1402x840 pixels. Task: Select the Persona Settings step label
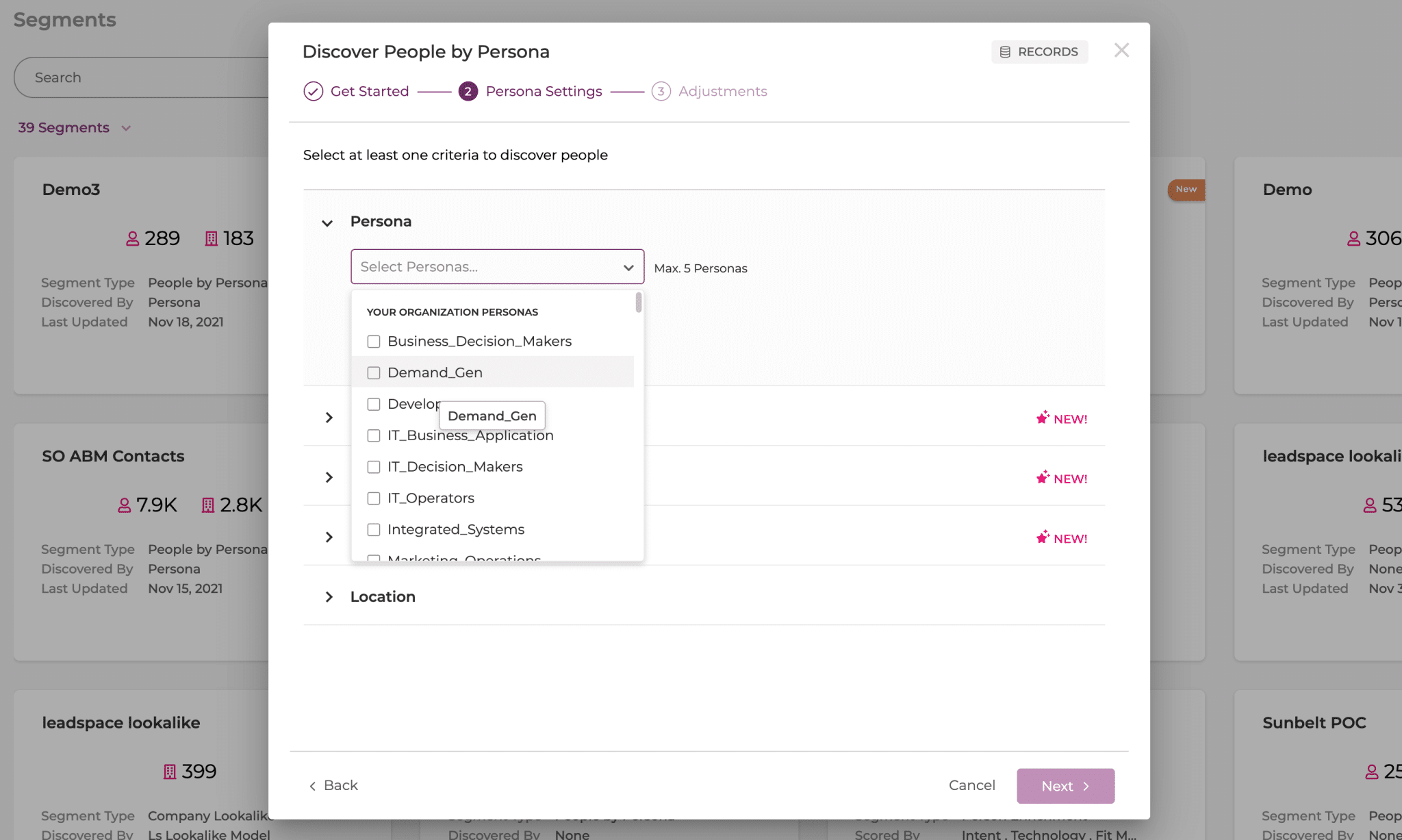pos(544,90)
